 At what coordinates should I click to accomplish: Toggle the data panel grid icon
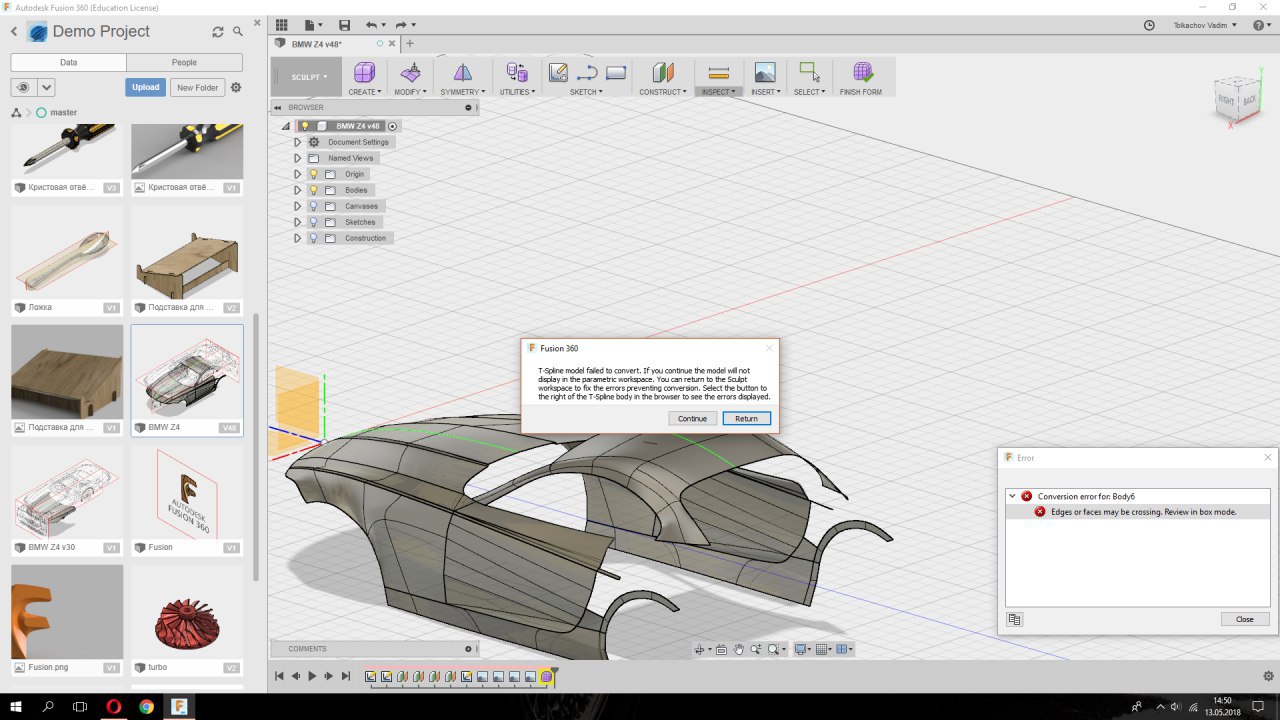281,25
